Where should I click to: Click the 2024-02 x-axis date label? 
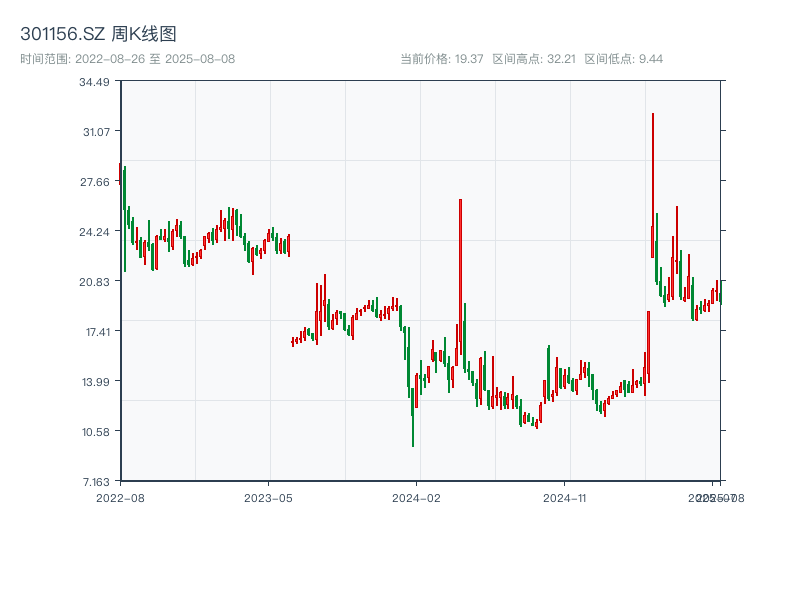[417, 497]
